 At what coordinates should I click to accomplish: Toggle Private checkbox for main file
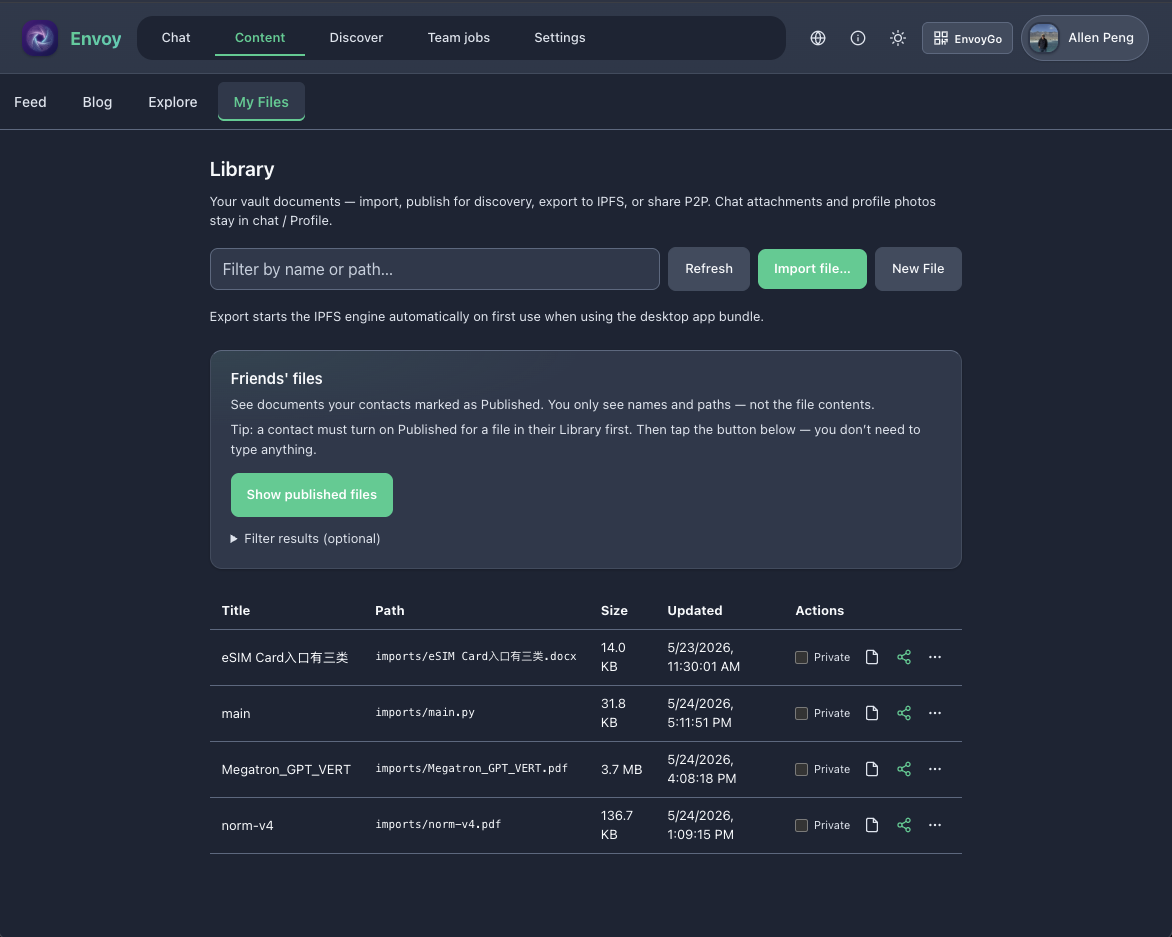pos(801,714)
